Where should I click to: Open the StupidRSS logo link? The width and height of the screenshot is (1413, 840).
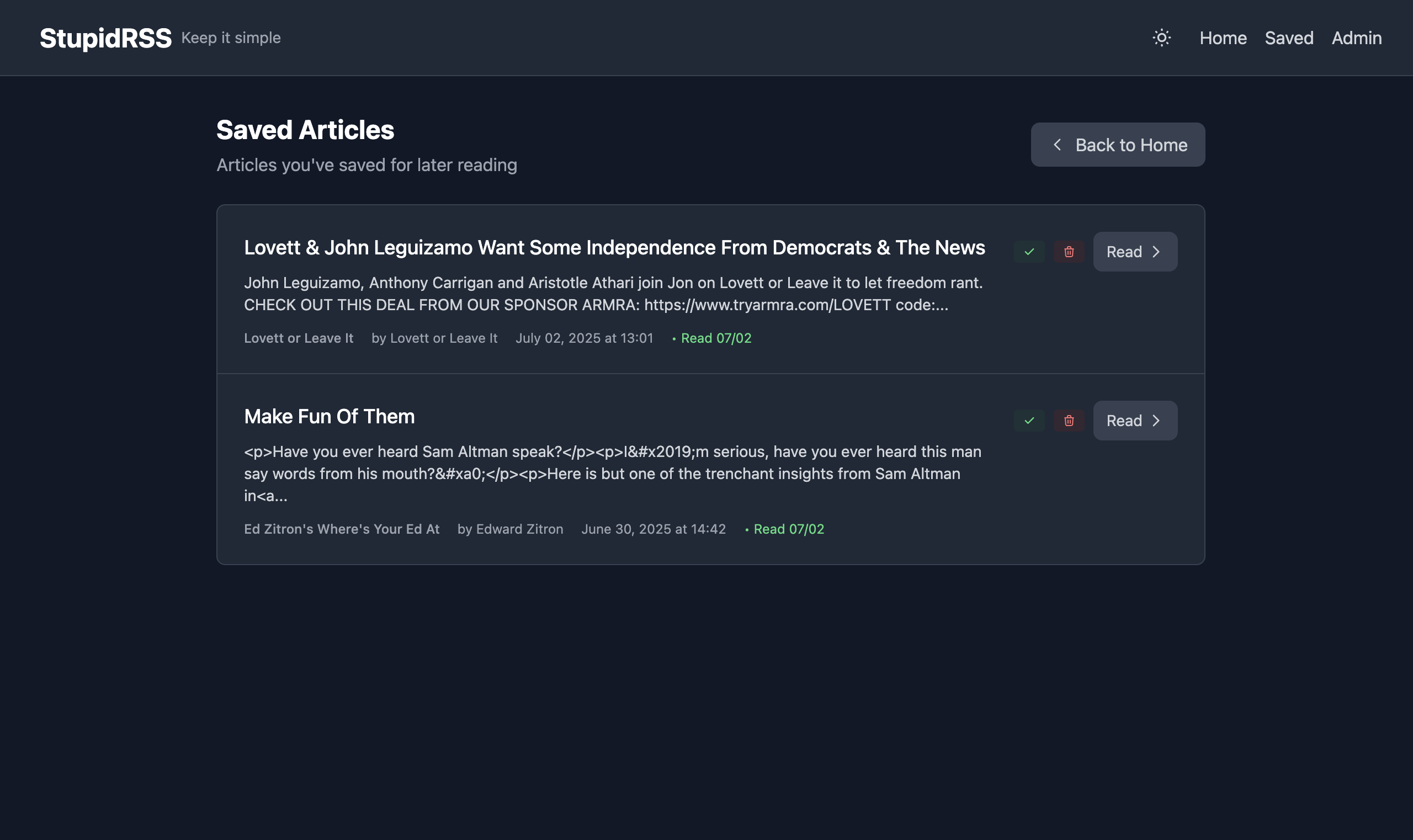tap(105, 38)
